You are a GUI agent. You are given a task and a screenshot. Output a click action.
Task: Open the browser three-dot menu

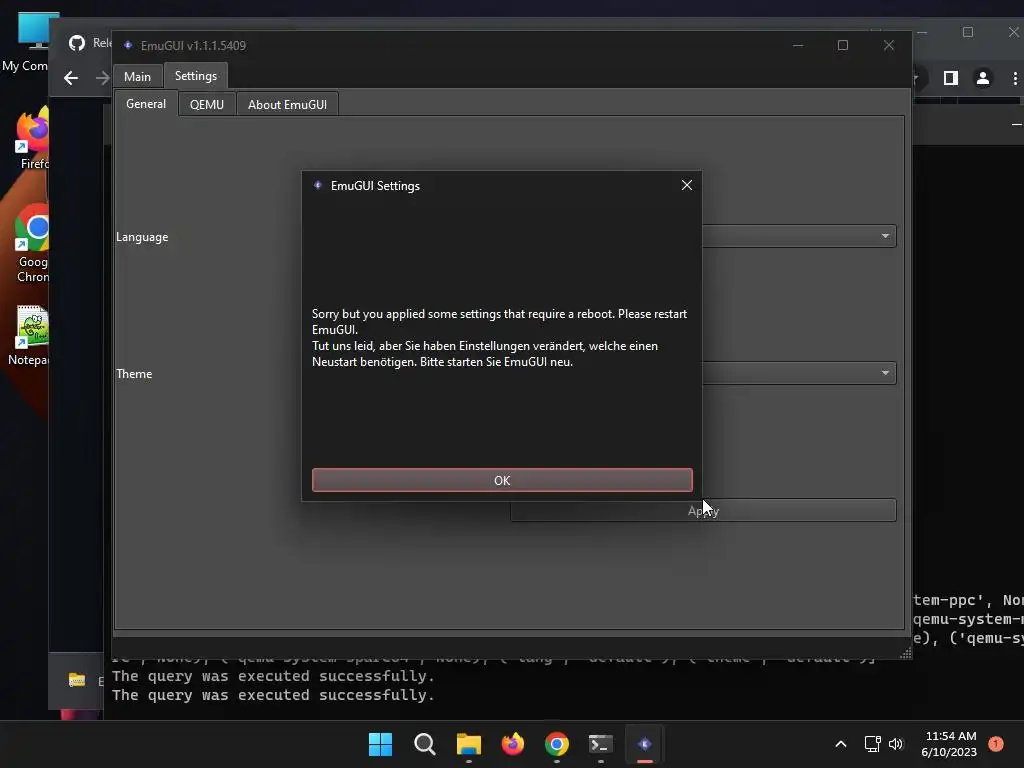[x=1014, y=78]
